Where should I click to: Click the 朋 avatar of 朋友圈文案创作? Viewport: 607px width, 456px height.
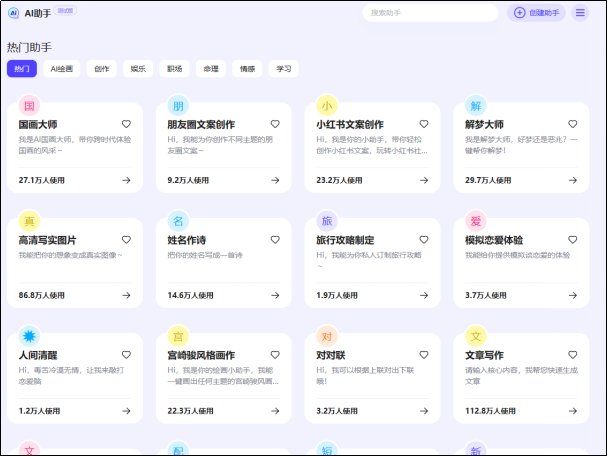coord(178,106)
